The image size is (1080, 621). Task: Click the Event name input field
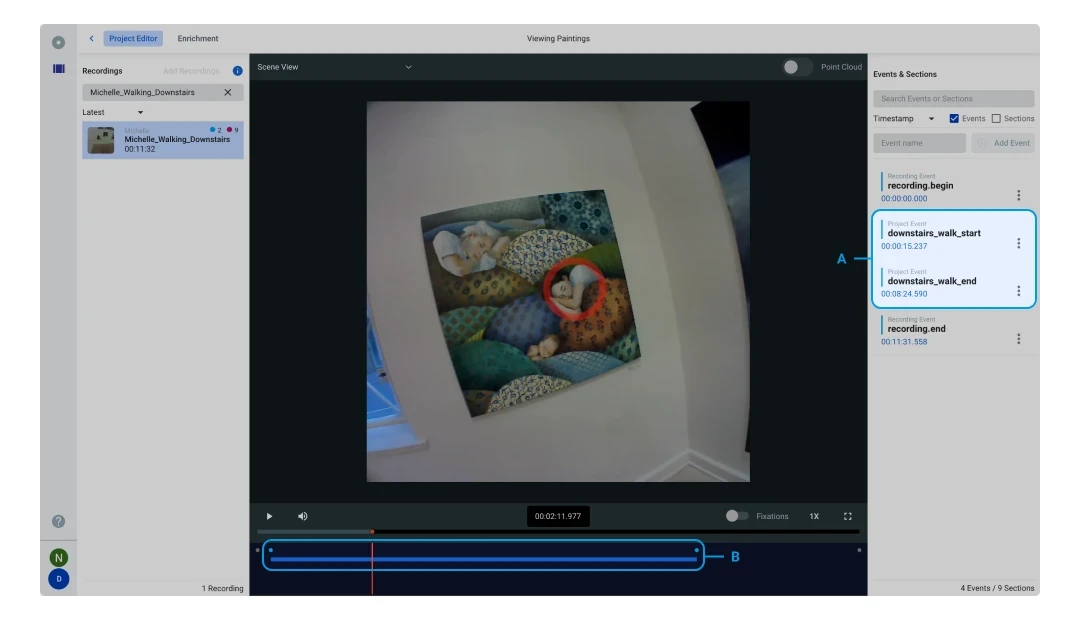click(x=920, y=143)
